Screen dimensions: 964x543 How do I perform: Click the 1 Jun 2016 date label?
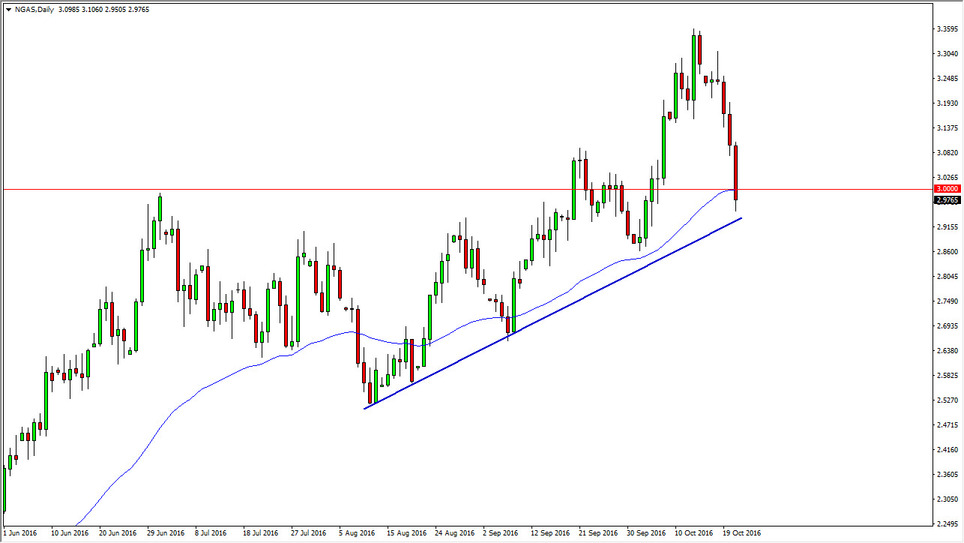20,533
